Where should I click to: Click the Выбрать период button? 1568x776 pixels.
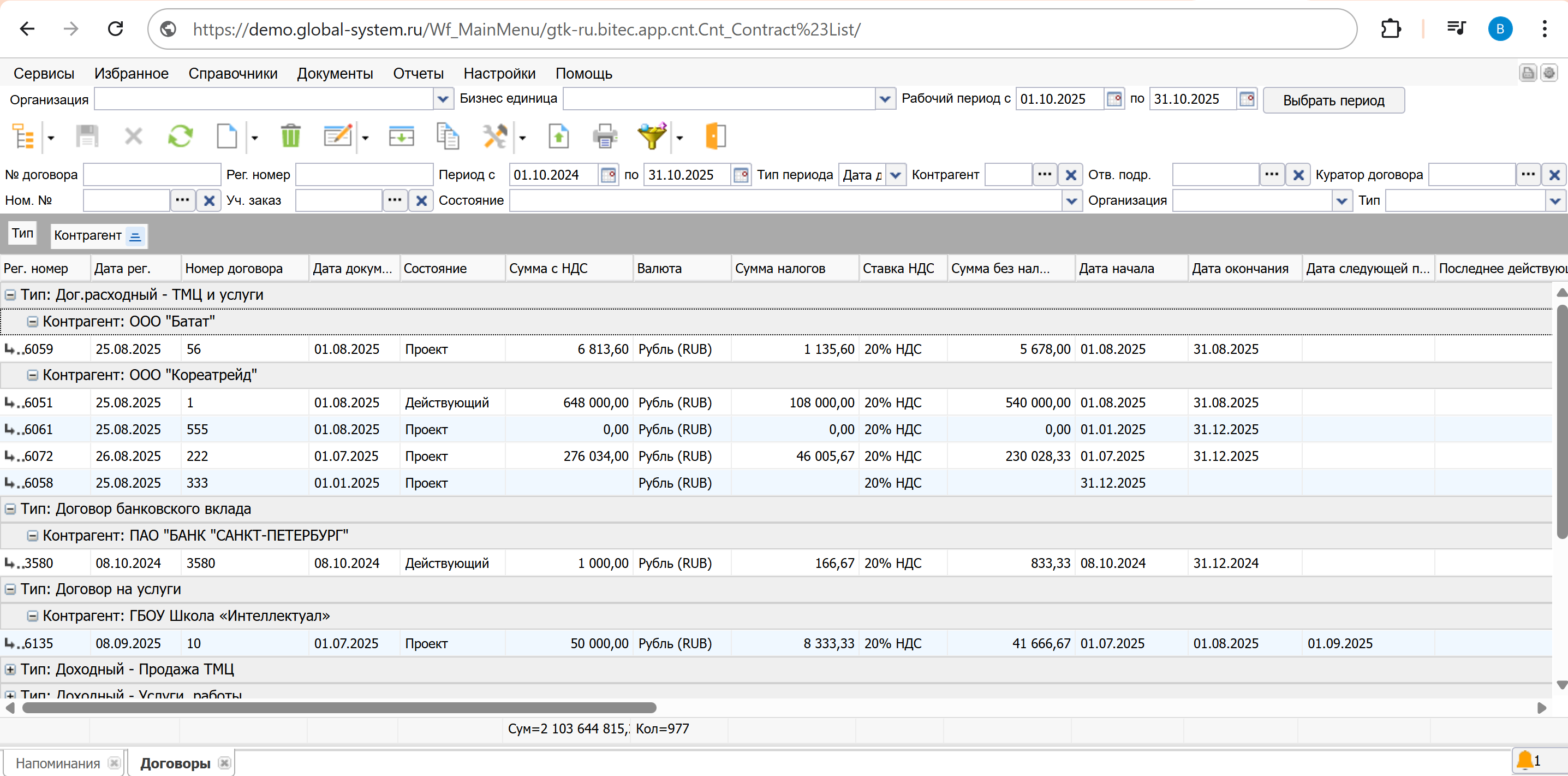(1333, 100)
